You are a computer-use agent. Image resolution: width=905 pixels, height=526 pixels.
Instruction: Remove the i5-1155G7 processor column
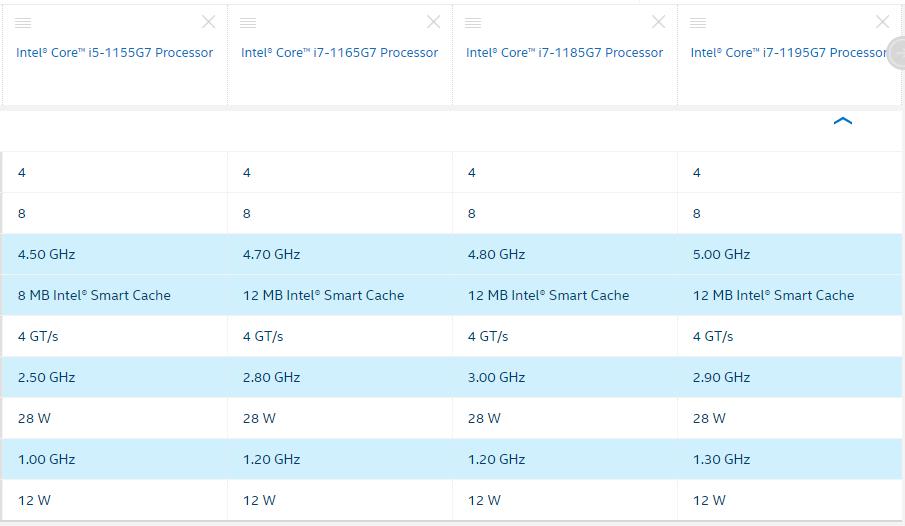pos(208,22)
